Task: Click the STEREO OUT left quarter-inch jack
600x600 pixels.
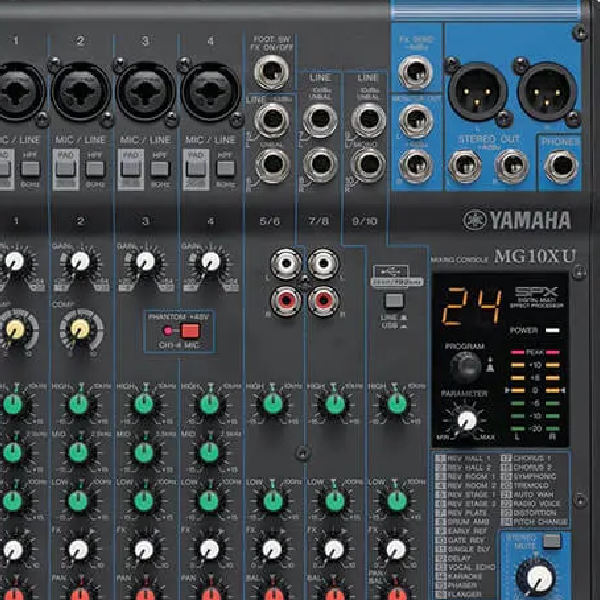Action: point(465,166)
